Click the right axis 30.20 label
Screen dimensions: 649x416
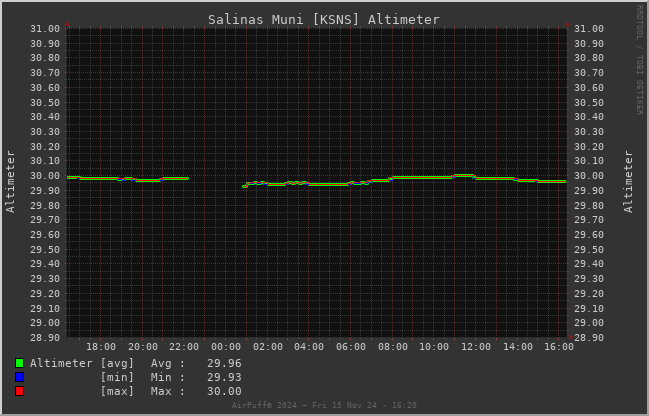(589, 147)
